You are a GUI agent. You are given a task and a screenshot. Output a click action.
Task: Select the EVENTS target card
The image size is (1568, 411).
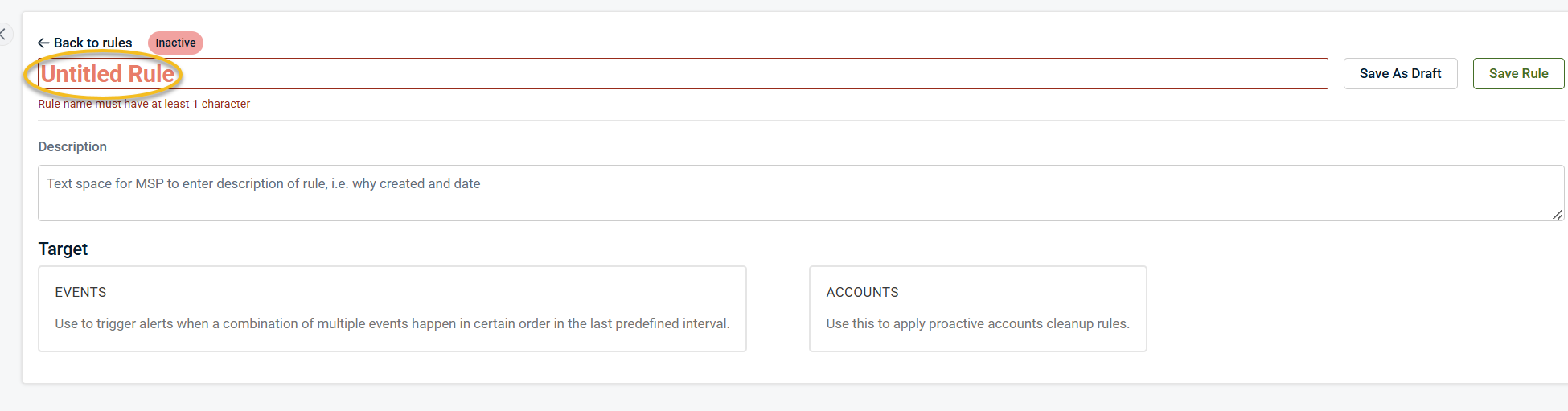[x=392, y=309]
